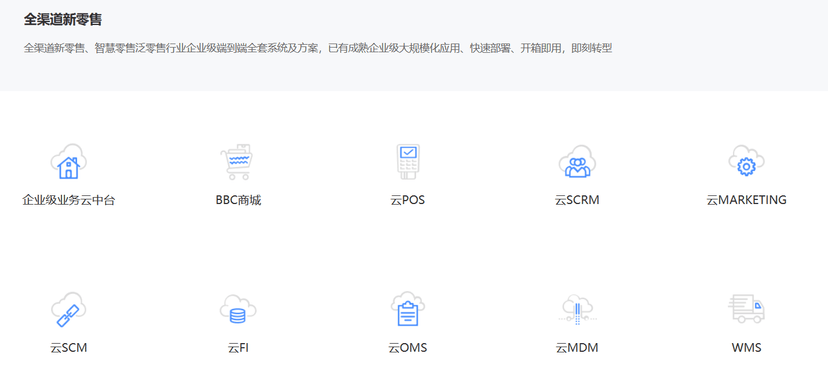Click the cloud chain-link icon above 云SCM

click(69, 310)
